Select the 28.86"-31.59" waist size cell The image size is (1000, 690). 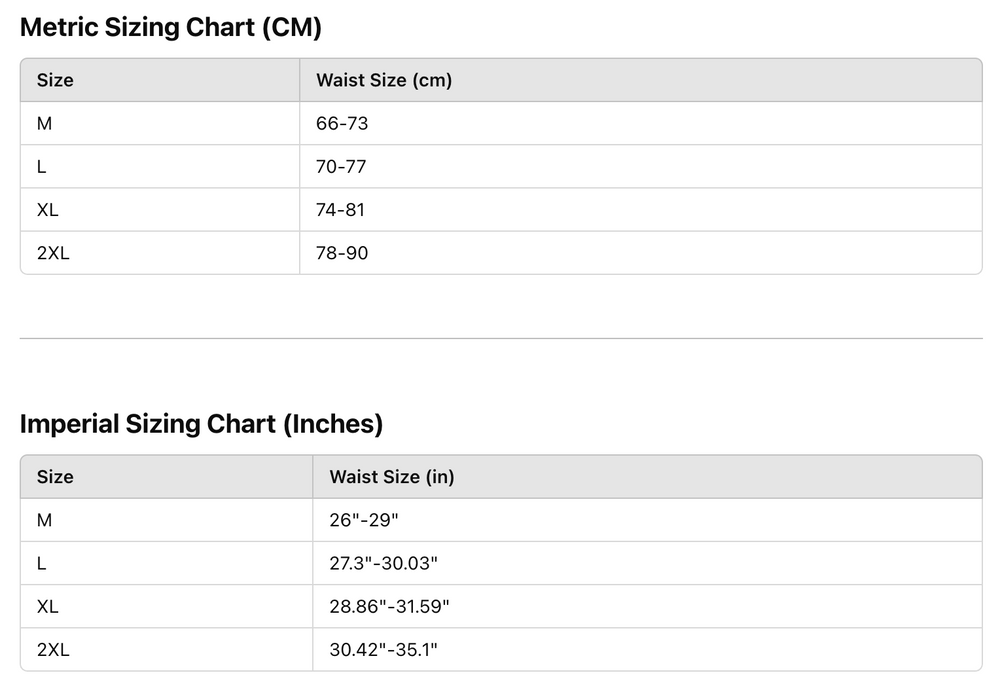point(389,606)
